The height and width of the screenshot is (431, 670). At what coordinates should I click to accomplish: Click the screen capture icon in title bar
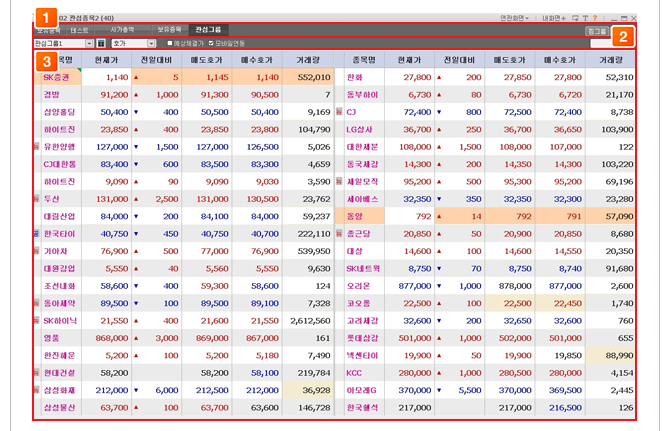point(575,18)
